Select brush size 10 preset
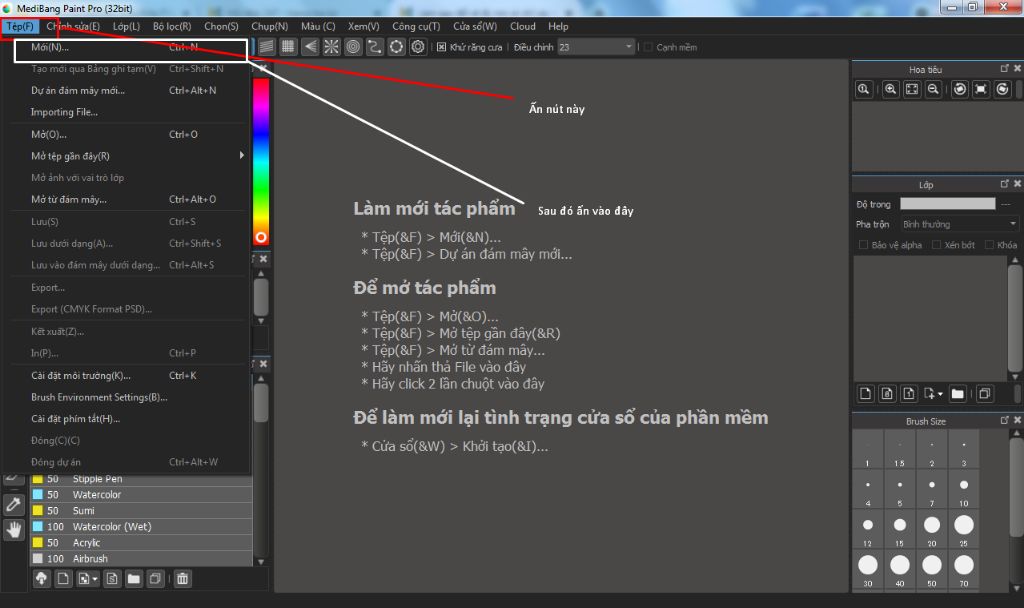1024x608 pixels. (964, 489)
